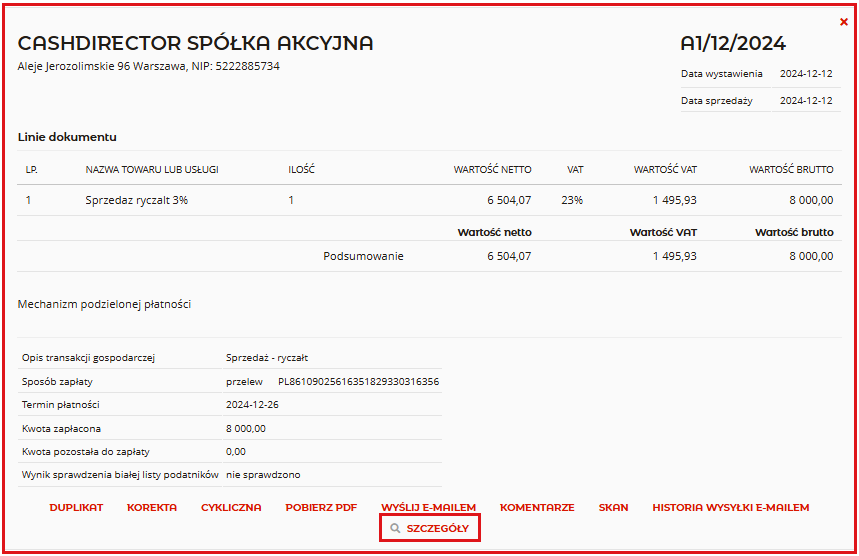Click the WARTOŚĆ VAT column header
The width and height of the screenshot is (859, 556).
click(665, 170)
